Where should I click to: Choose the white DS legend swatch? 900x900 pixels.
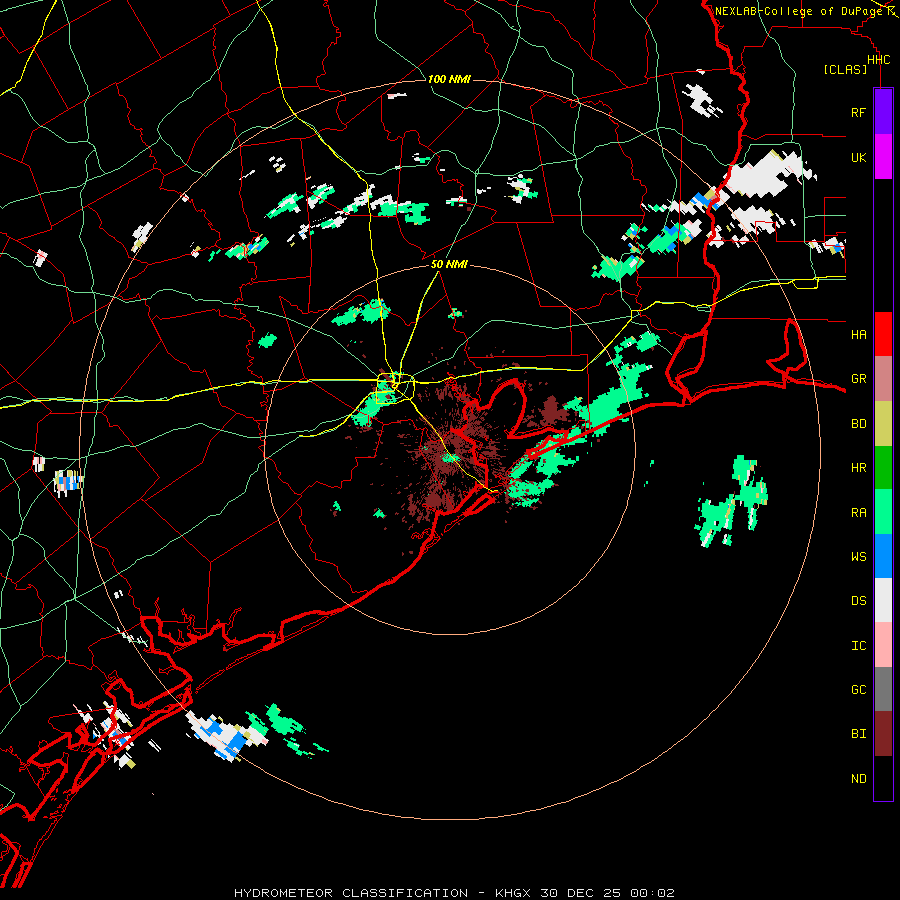[883, 600]
